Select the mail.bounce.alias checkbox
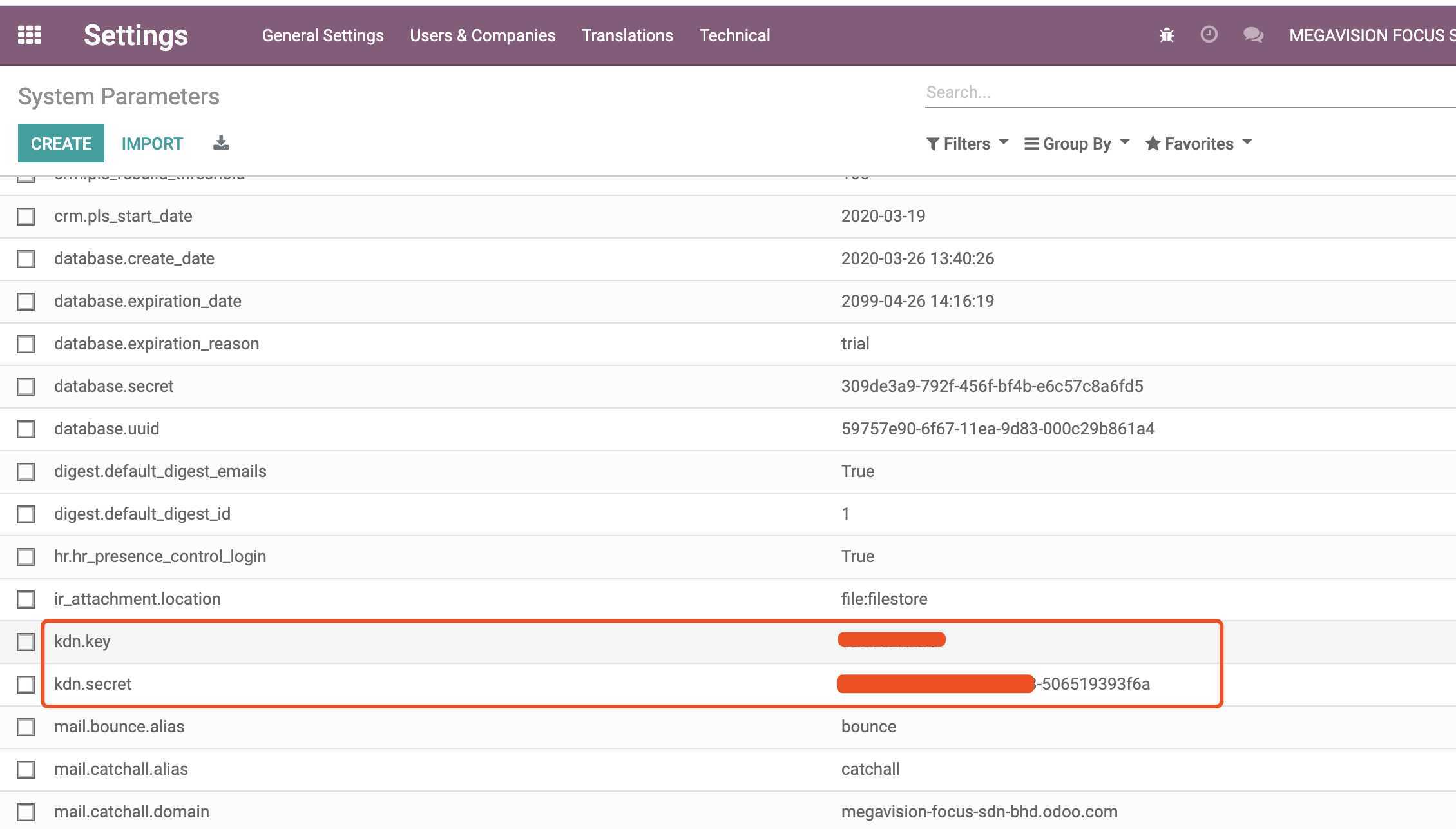 pyautogui.click(x=26, y=727)
